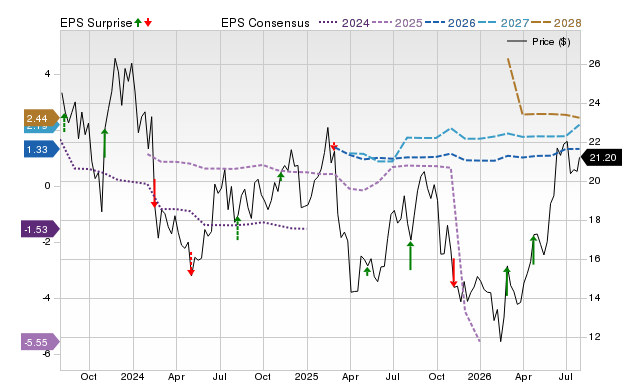Click the 20 label on the price axis
This screenshot has width=640, height=382.
[x=594, y=181]
